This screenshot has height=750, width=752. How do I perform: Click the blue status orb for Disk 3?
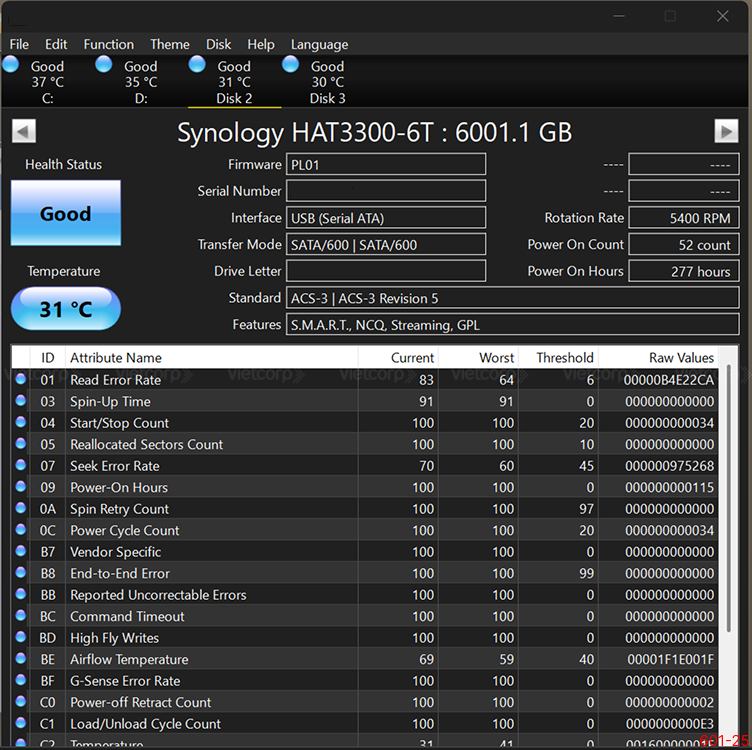pos(291,65)
